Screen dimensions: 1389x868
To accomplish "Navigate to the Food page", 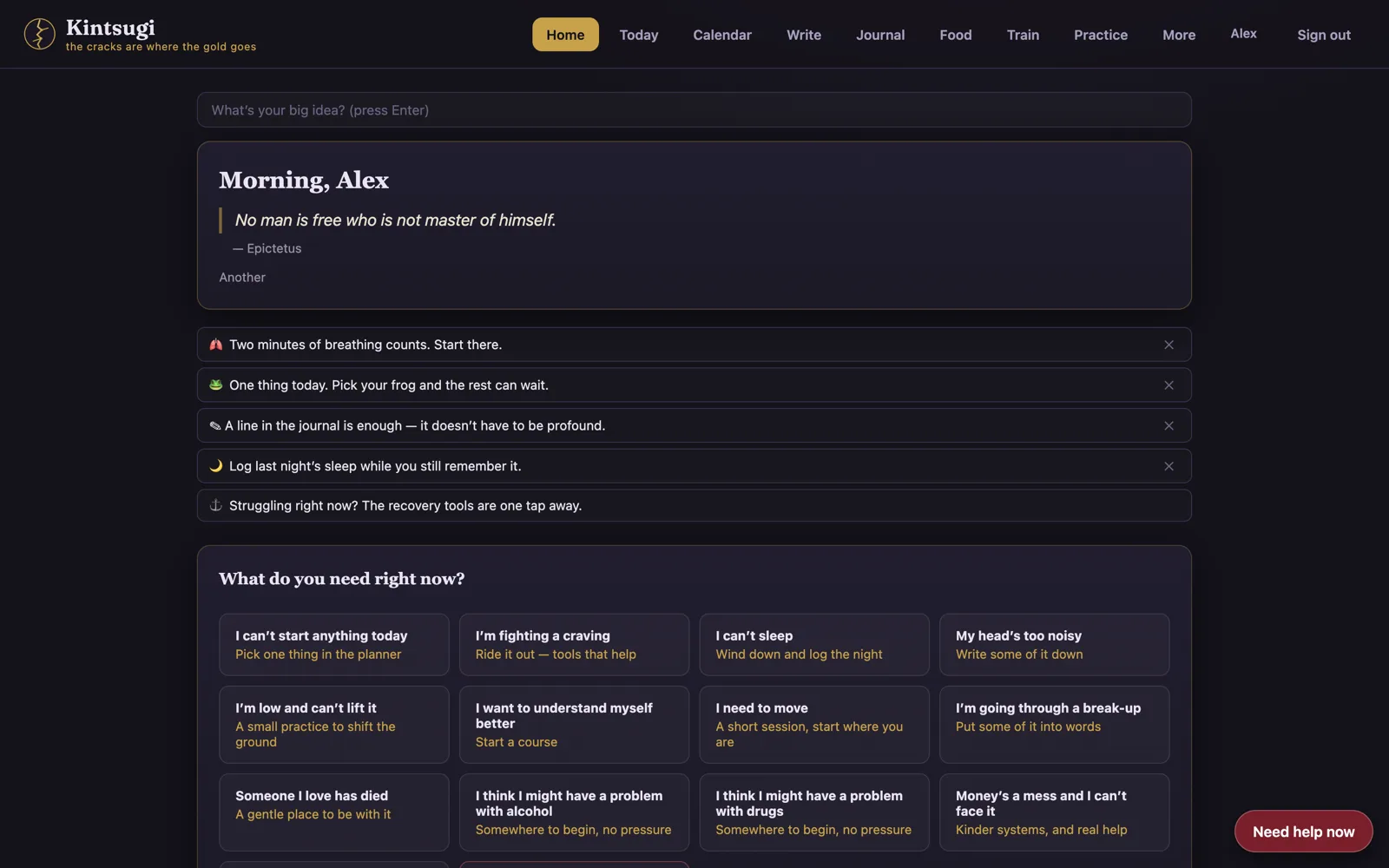I will point(956,35).
